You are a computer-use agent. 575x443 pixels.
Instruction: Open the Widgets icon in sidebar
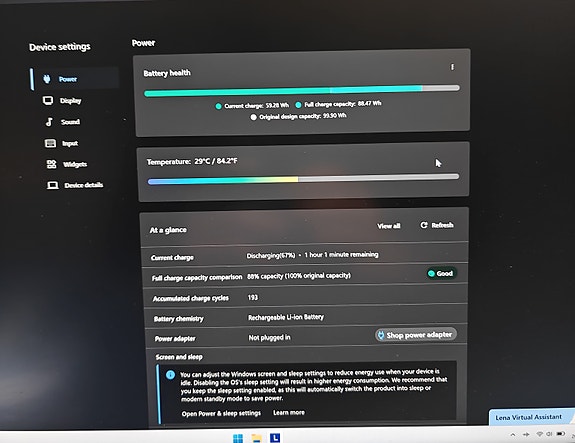tap(51, 164)
